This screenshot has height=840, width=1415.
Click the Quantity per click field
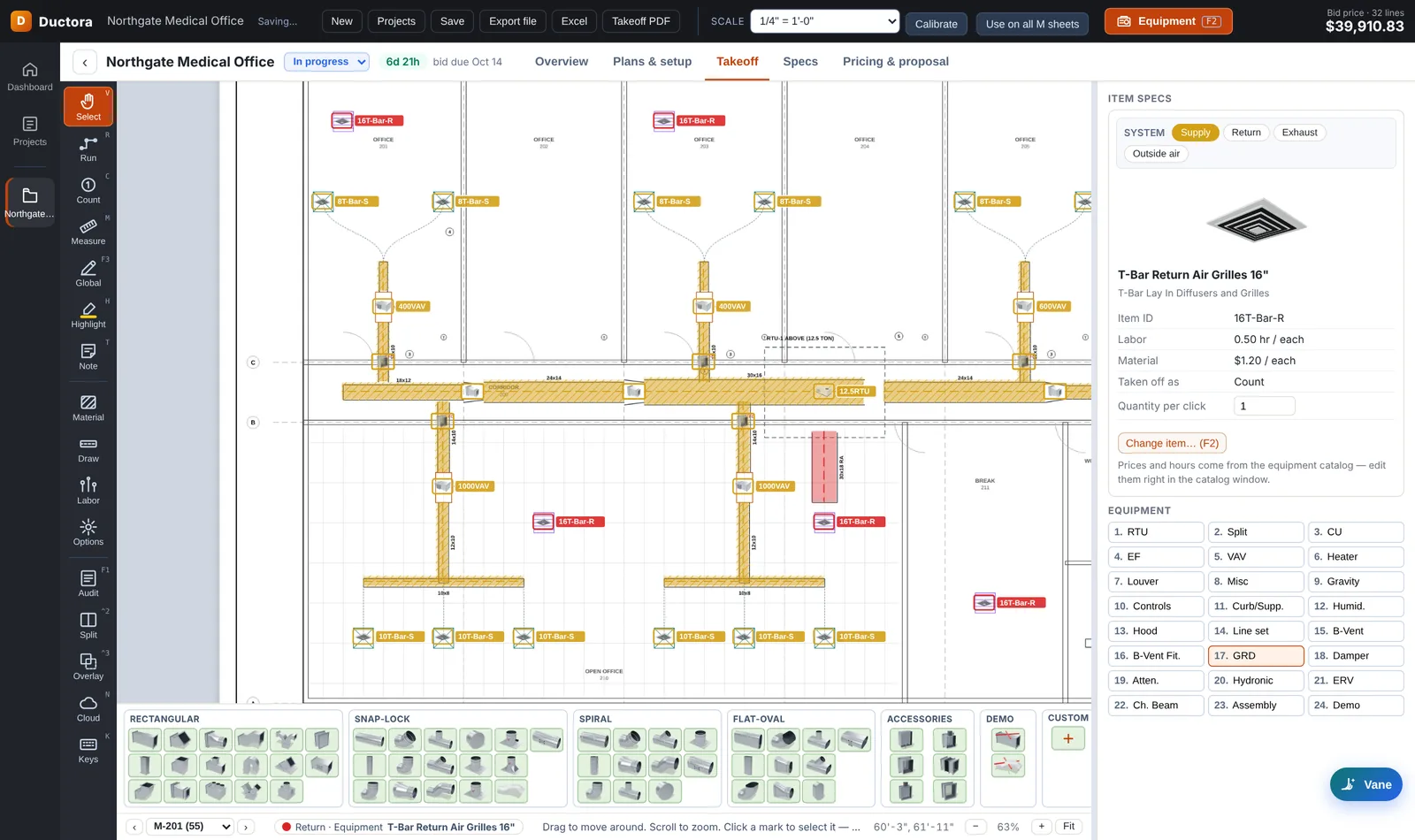click(1264, 407)
